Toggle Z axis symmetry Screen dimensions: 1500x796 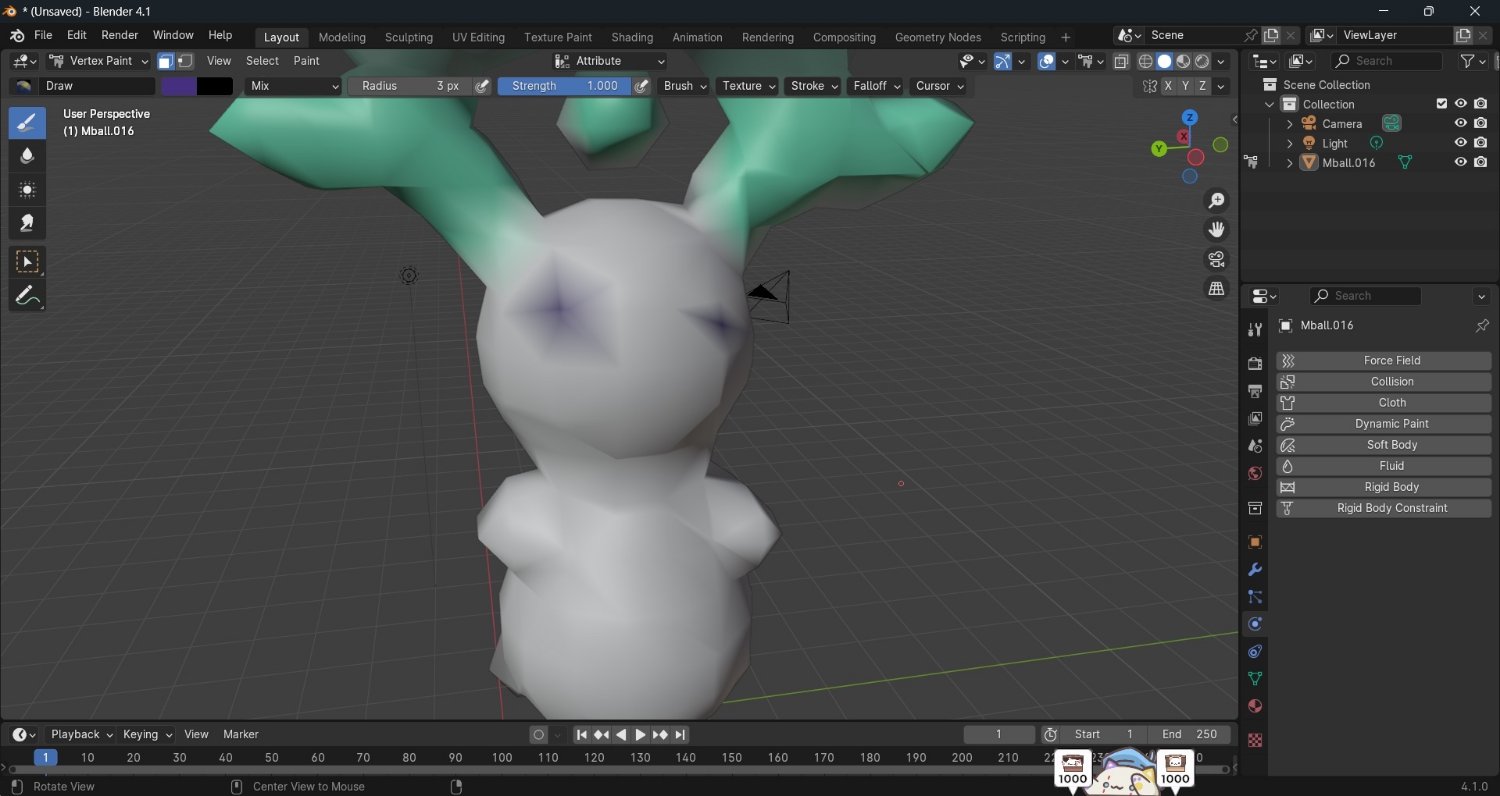pos(1202,86)
